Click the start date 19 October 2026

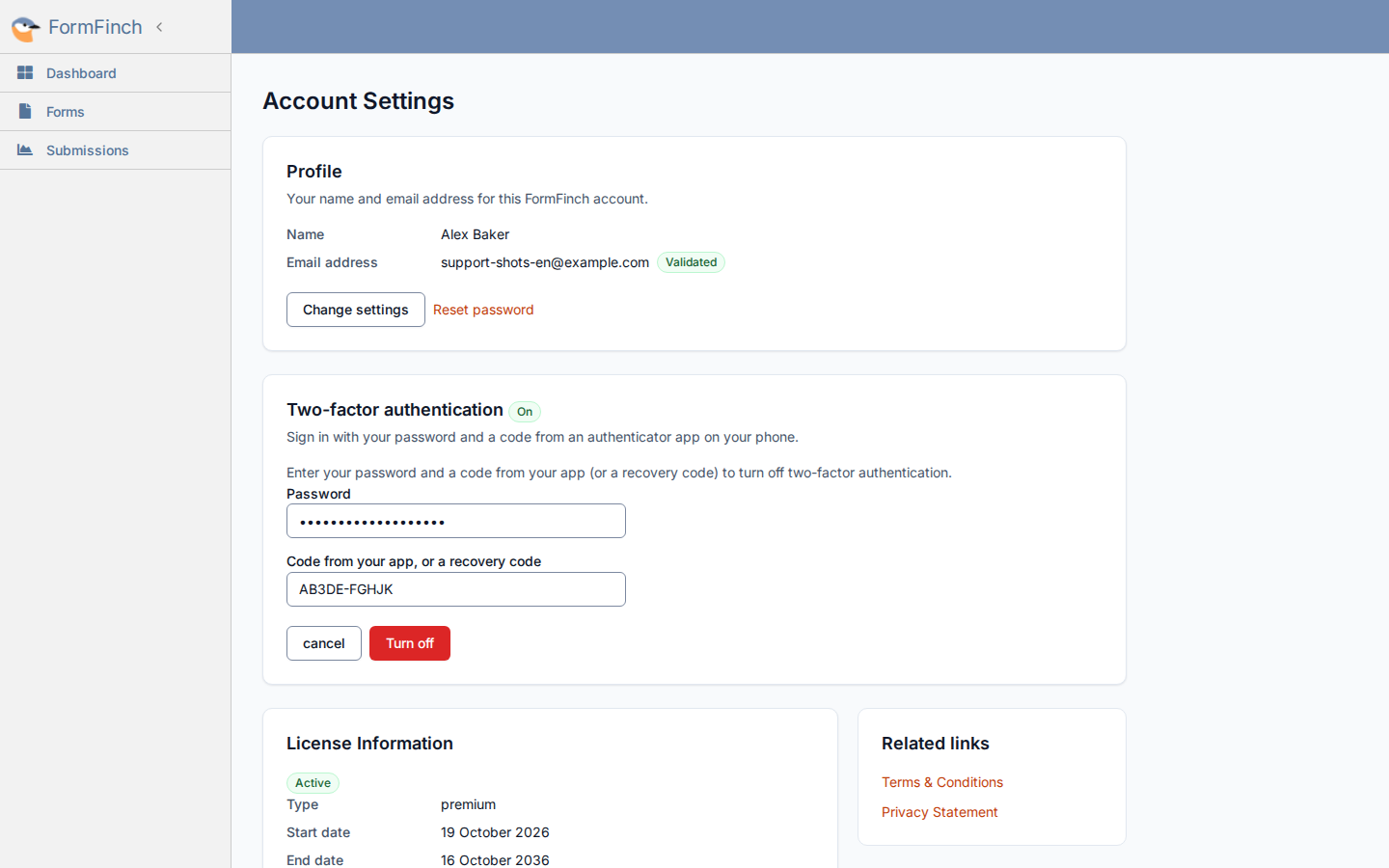coord(496,832)
